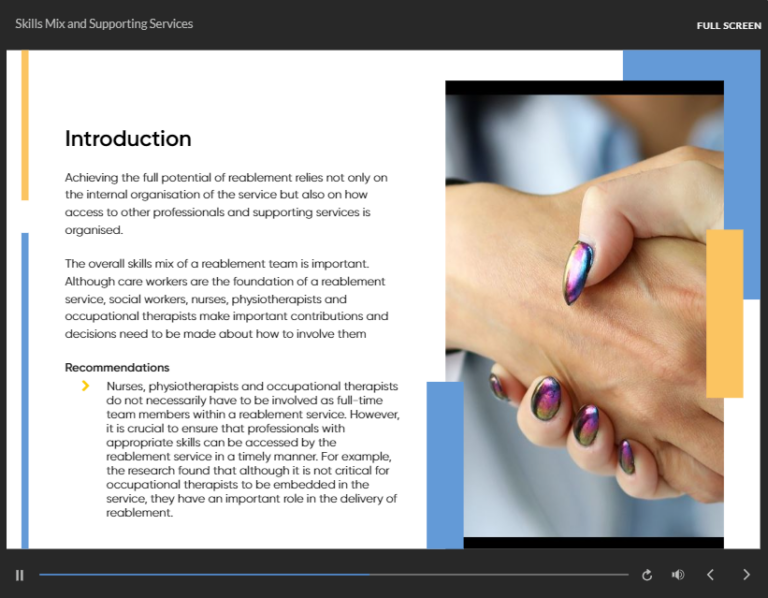Click the recommendation text about nurses and physiotherapists
Viewport: 768px width, 598px height.
(x=252, y=449)
